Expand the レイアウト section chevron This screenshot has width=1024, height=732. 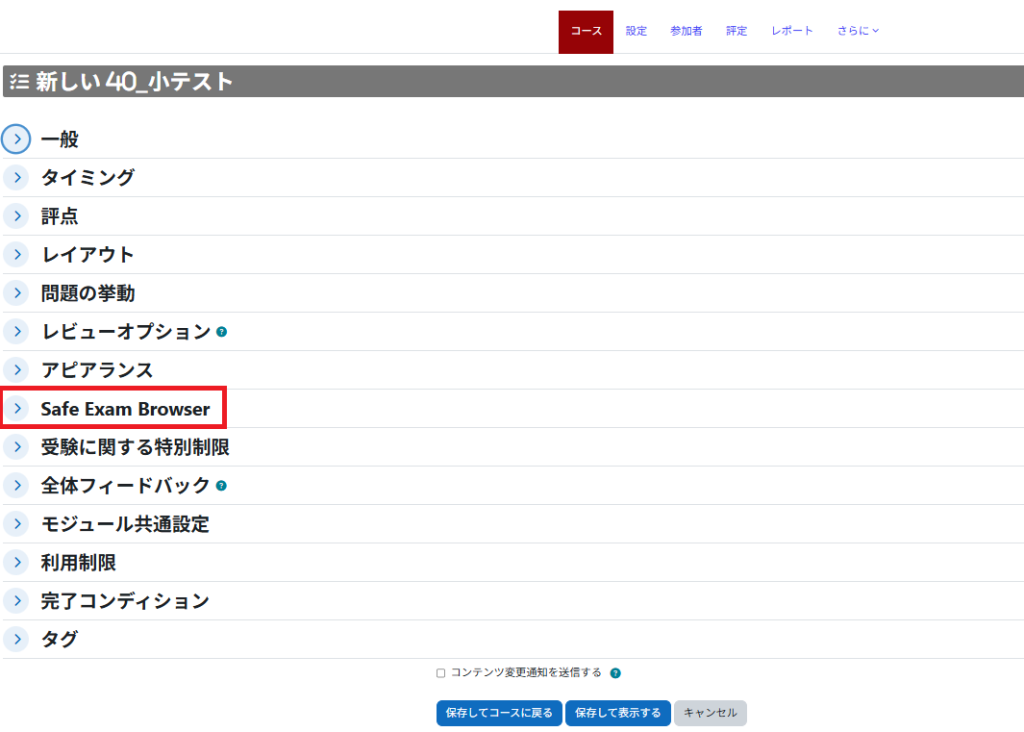click(x=16, y=255)
